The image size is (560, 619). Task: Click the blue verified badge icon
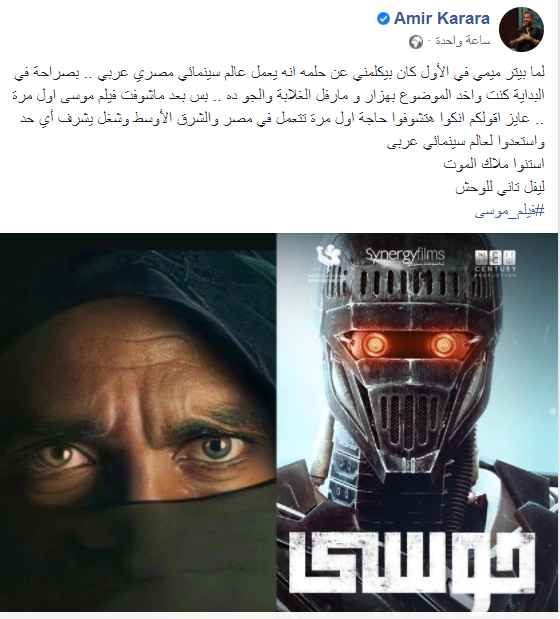pyautogui.click(x=383, y=19)
